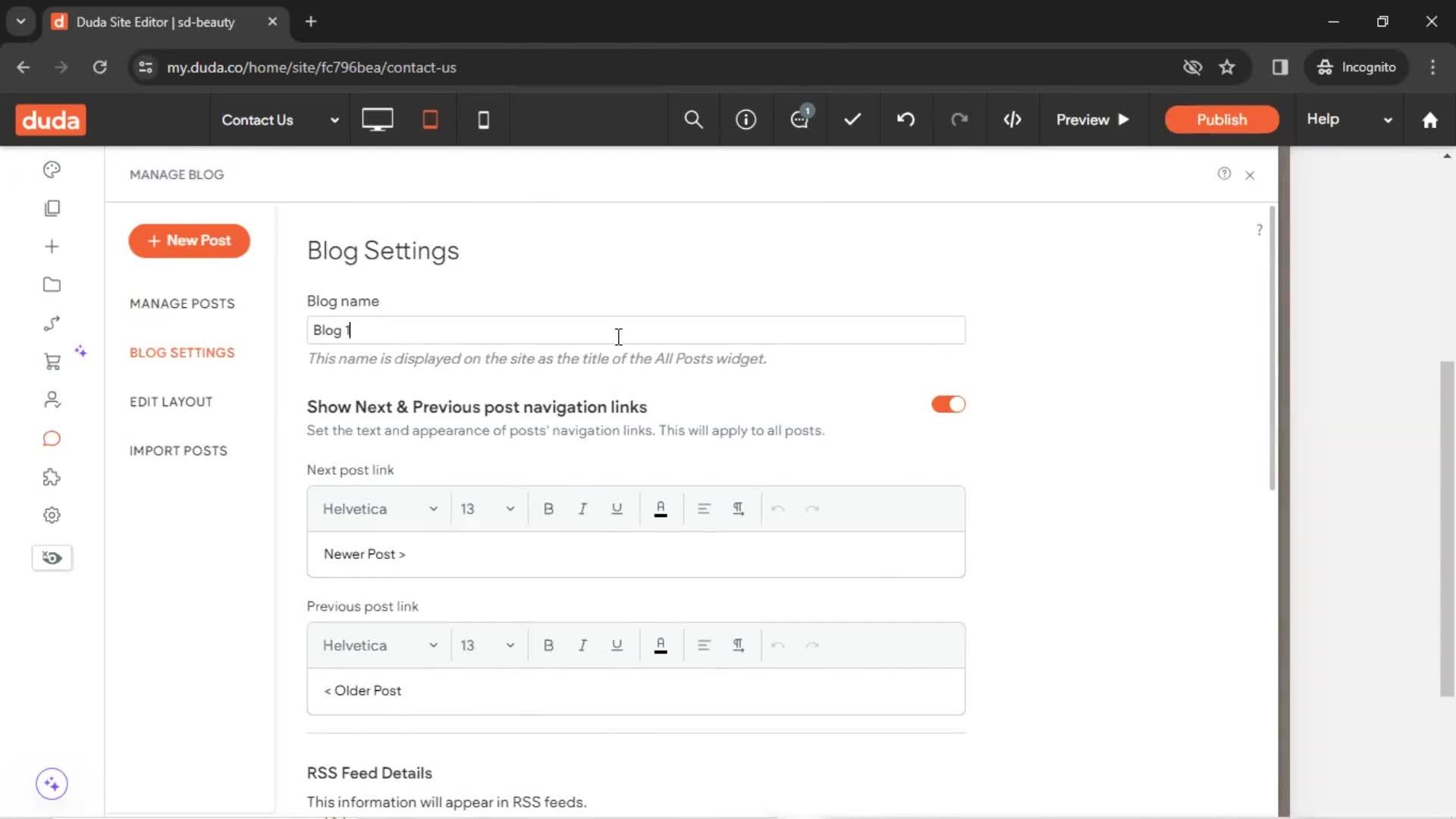Go to Manage Posts section
The image size is (1456, 819).
coord(182,303)
